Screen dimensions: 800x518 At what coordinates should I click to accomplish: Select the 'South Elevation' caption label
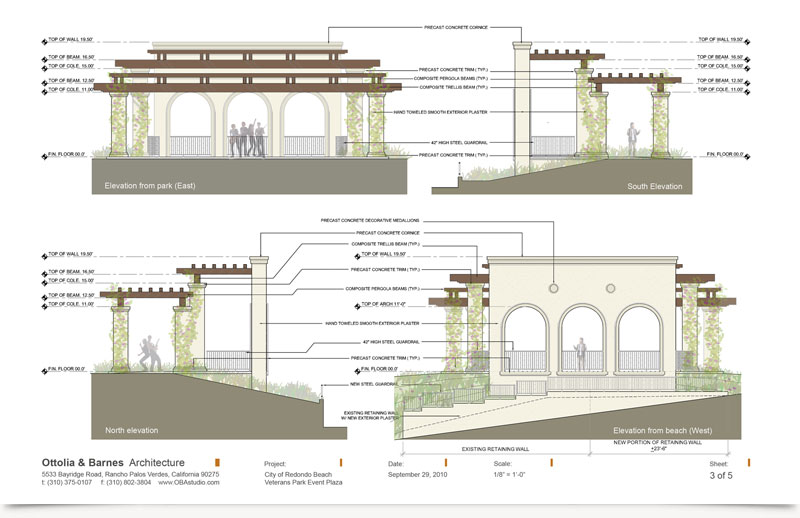pos(655,186)
